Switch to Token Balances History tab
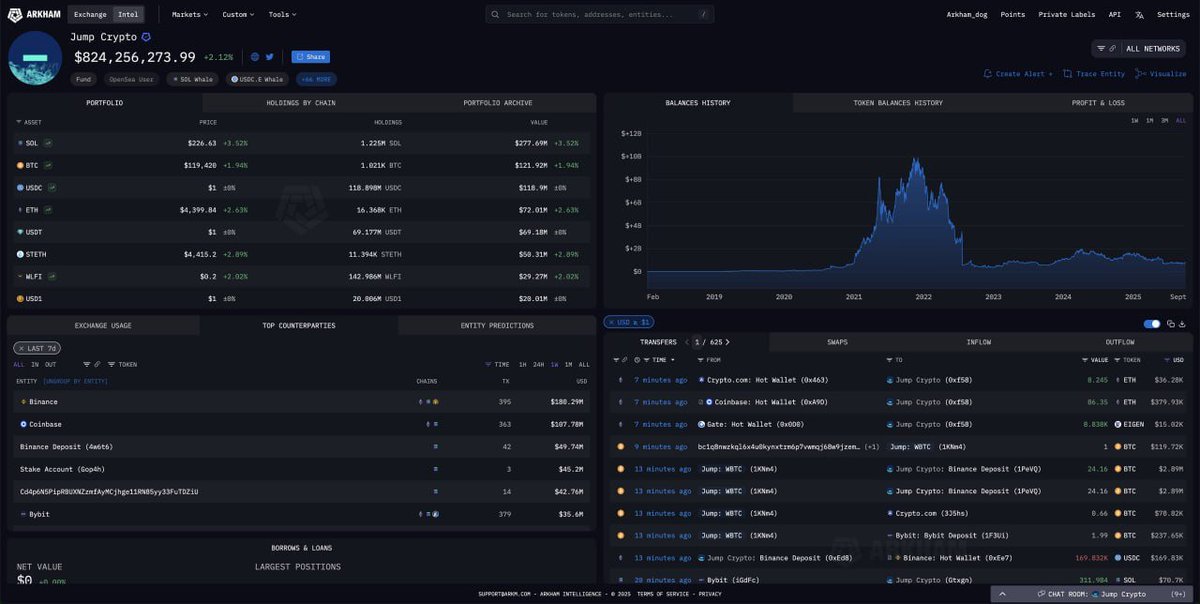1200x604 pixels. point(897,103)
